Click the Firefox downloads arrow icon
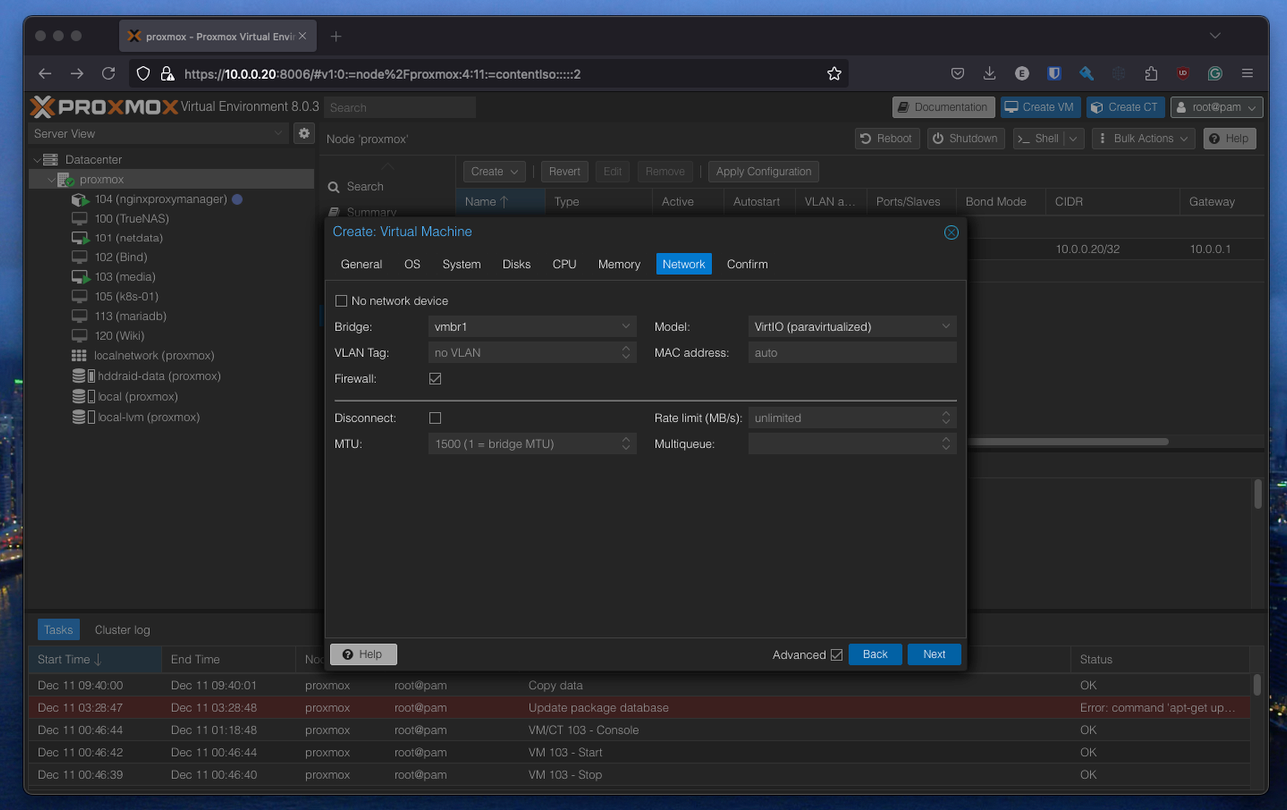Viewport: 1287px width, 810px height. pyautogui.click(x=989, y=73)
